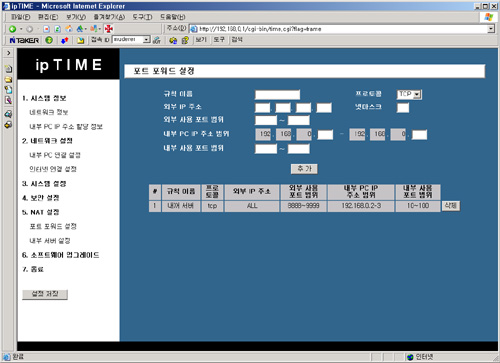Screen dimensions: 500x363
Task: Open 포트 포워드 설정 in sidebar
Action: pyautogui.click(x=53, y=226)
